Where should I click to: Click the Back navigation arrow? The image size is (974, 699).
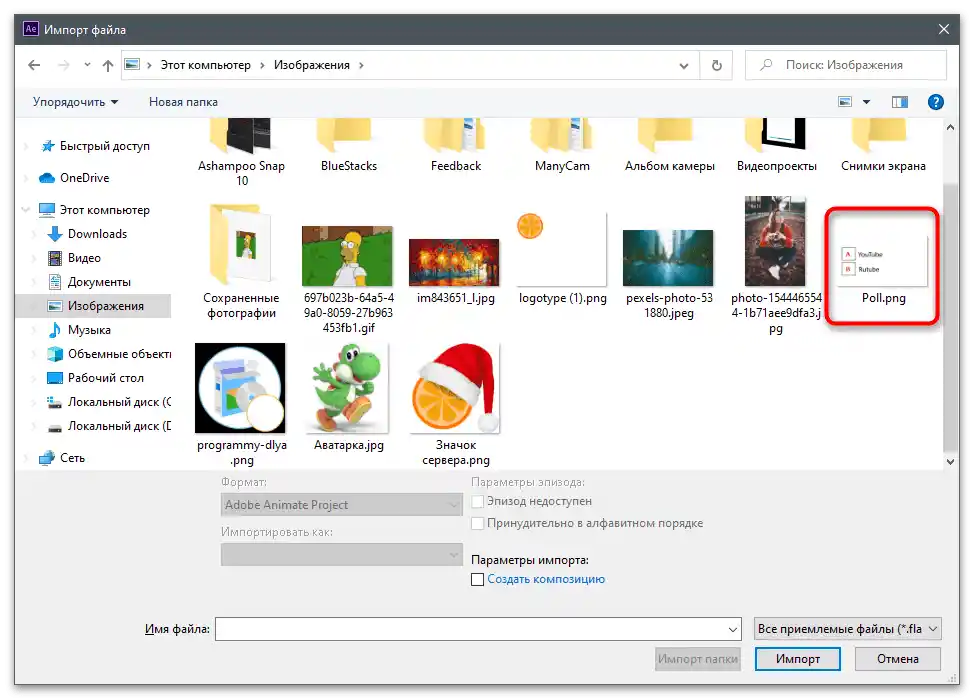(34, 65)
